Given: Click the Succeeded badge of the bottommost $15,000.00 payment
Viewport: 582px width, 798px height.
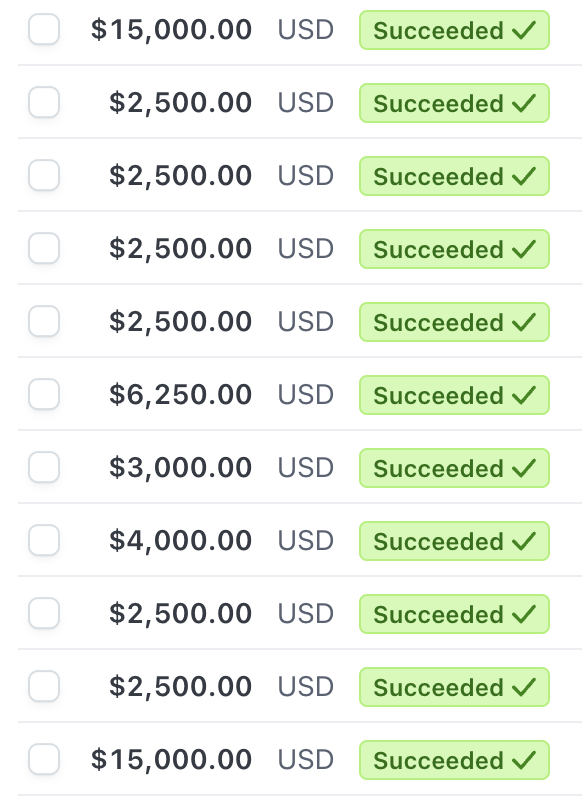Looking at the screenshot, I should (454, 760).
